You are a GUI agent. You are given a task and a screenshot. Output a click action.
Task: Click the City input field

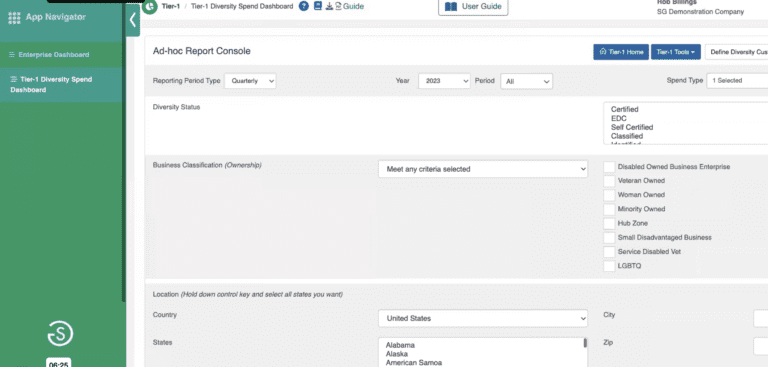761,318
